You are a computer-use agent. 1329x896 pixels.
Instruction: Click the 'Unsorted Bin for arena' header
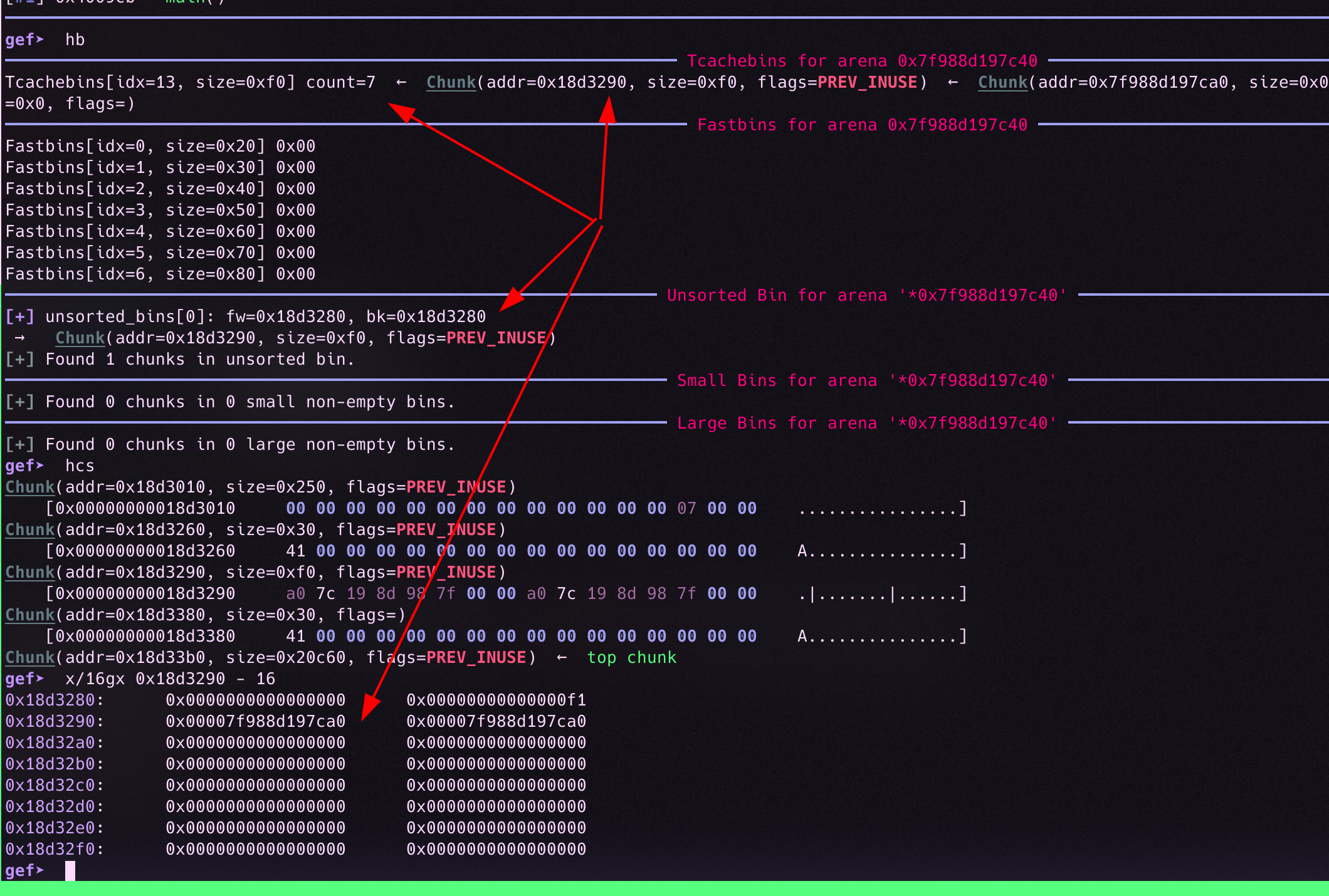[x=866, y=295]
